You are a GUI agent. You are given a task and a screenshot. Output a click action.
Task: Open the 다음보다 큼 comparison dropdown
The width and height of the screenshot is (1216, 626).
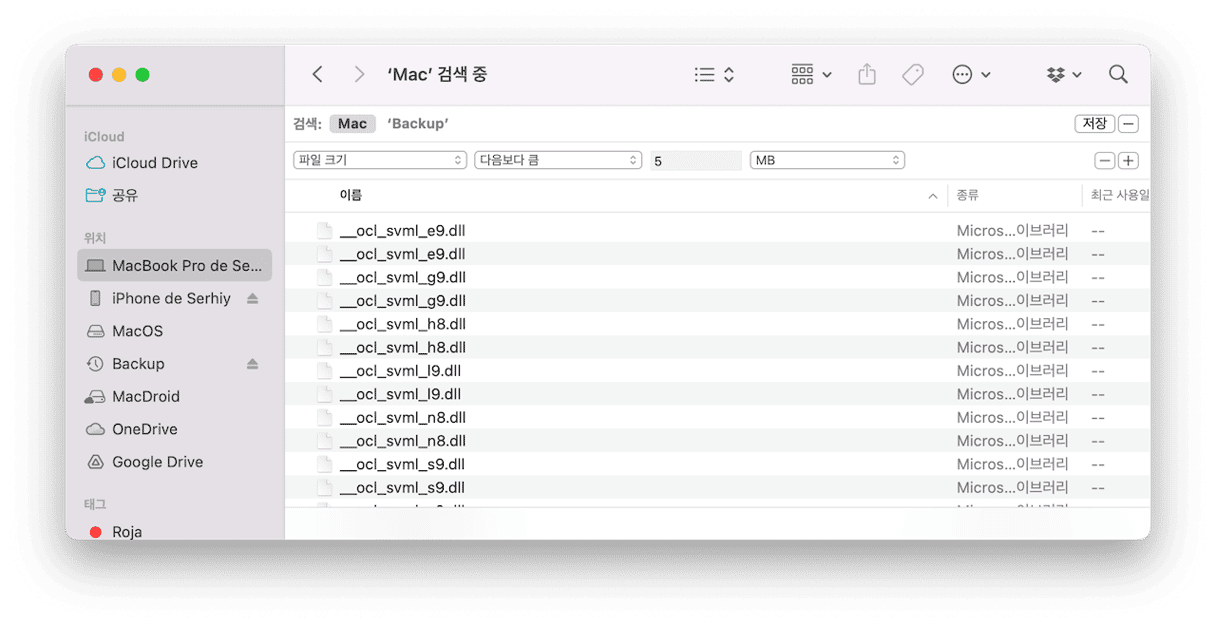point(558,160)
